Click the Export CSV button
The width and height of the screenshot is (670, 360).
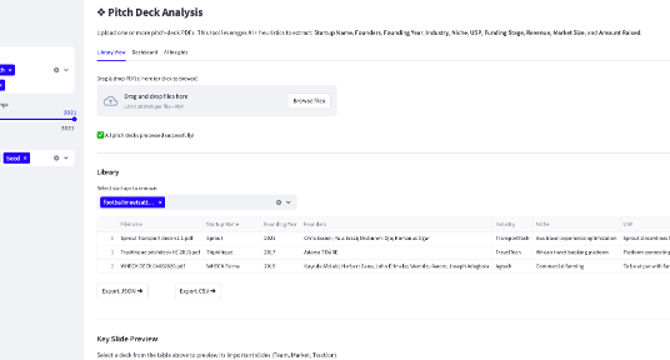(x=197, y=291)
